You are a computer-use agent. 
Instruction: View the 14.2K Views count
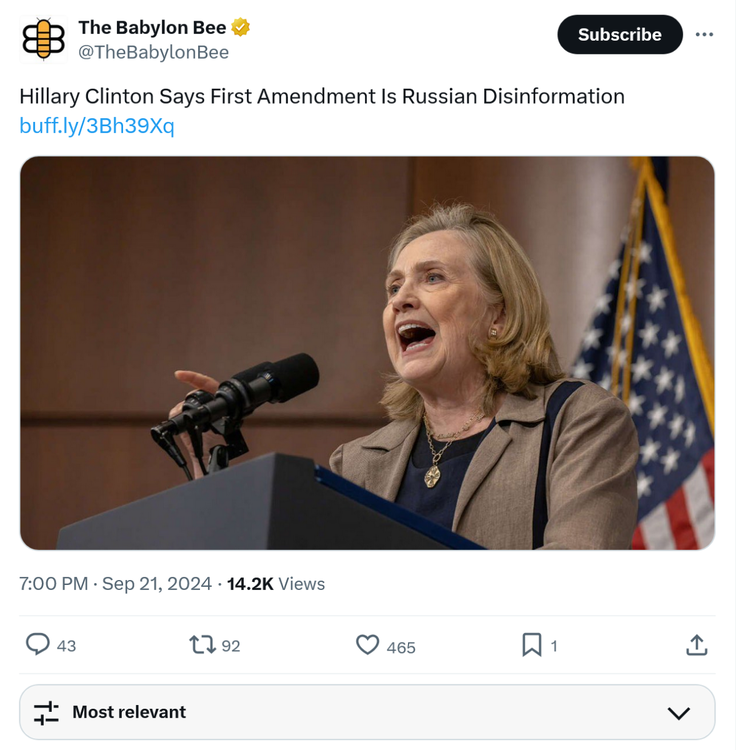(276, 583)
